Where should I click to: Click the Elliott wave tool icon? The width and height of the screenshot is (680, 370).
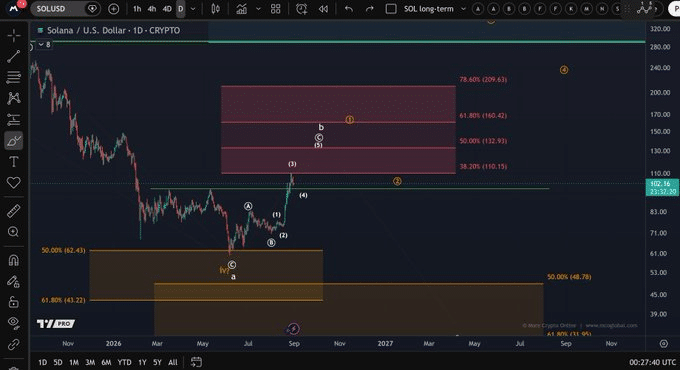tap(645, 8)
